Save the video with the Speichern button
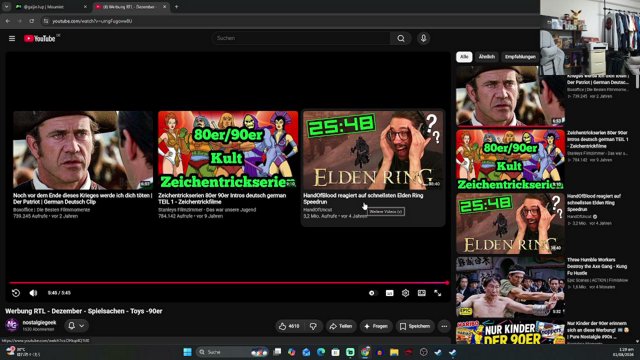640x360 pixels. pyautogui.click(x=415, y=326)
